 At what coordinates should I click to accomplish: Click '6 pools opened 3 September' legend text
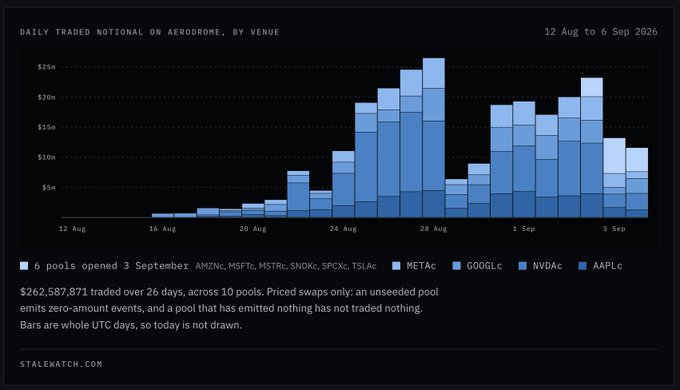111,266
